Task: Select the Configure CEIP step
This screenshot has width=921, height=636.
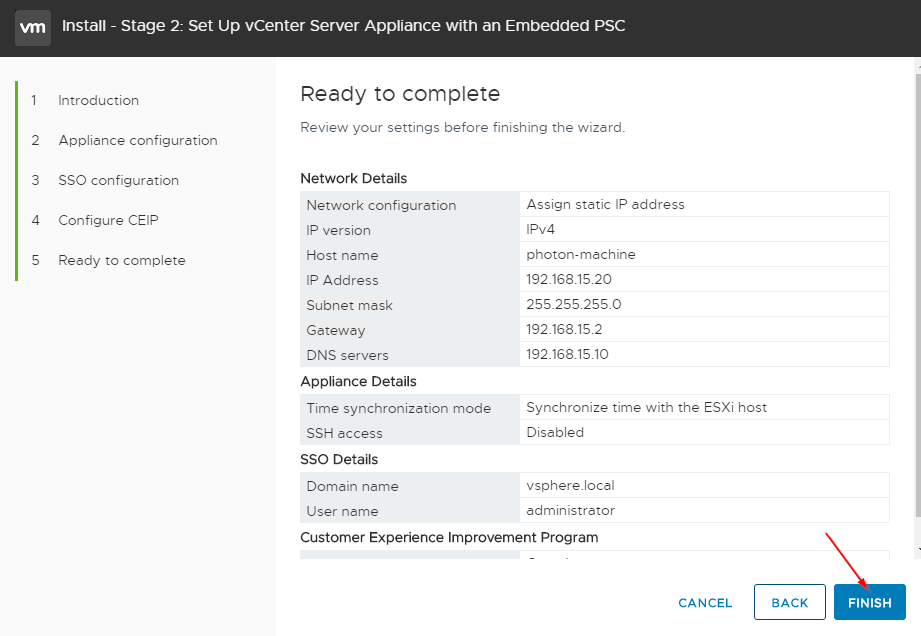Action: pyautogui.click(x=108, y=220)
